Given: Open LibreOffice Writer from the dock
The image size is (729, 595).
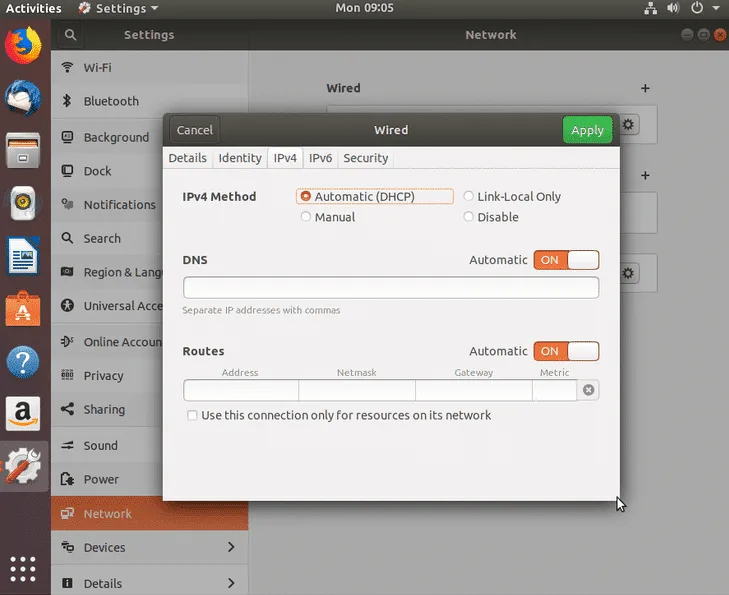Looking at the screenshot, I should 23,256.
